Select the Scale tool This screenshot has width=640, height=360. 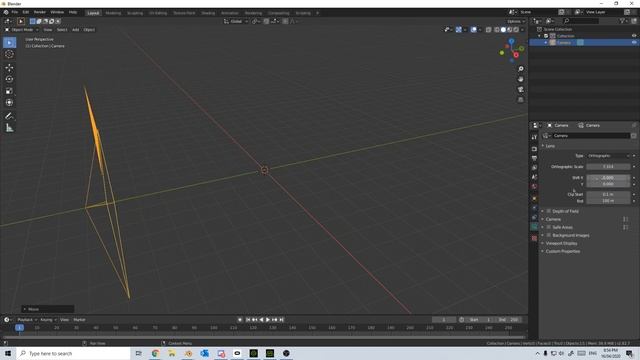coord(9,91)
